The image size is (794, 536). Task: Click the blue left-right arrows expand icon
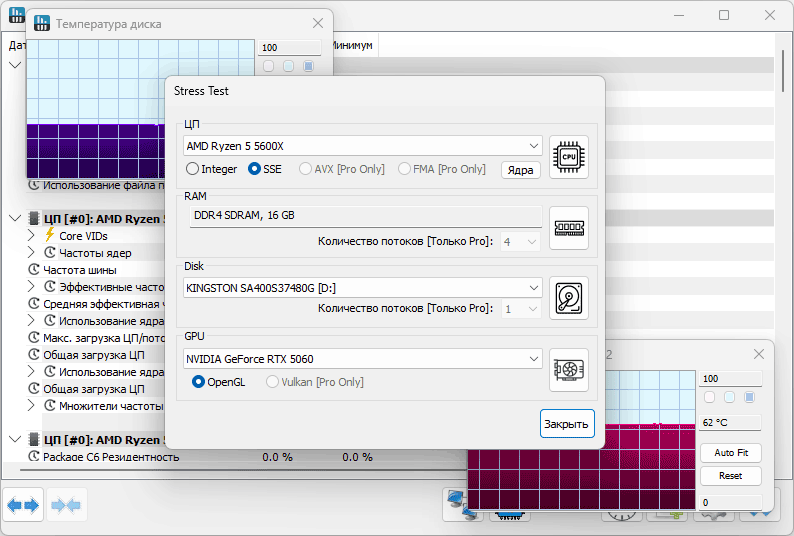tap(23, 506)
